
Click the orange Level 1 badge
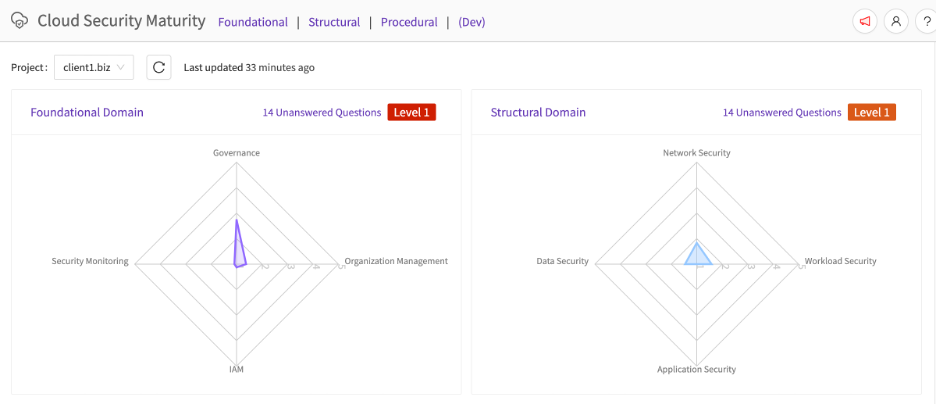pos(872,112)
